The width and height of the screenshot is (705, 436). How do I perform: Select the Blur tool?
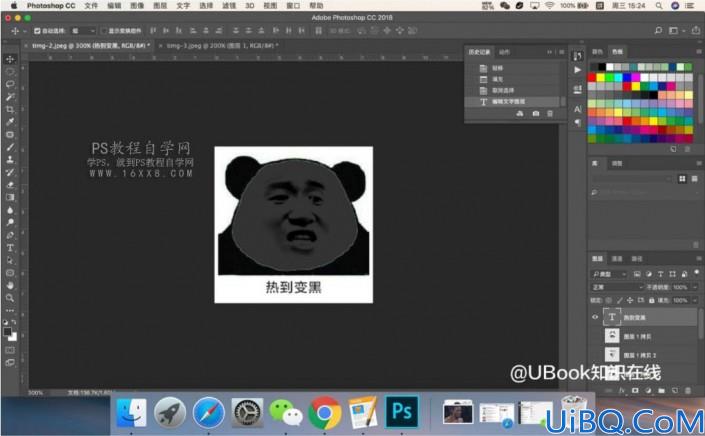pyautogui.click(x=10, y=210)
